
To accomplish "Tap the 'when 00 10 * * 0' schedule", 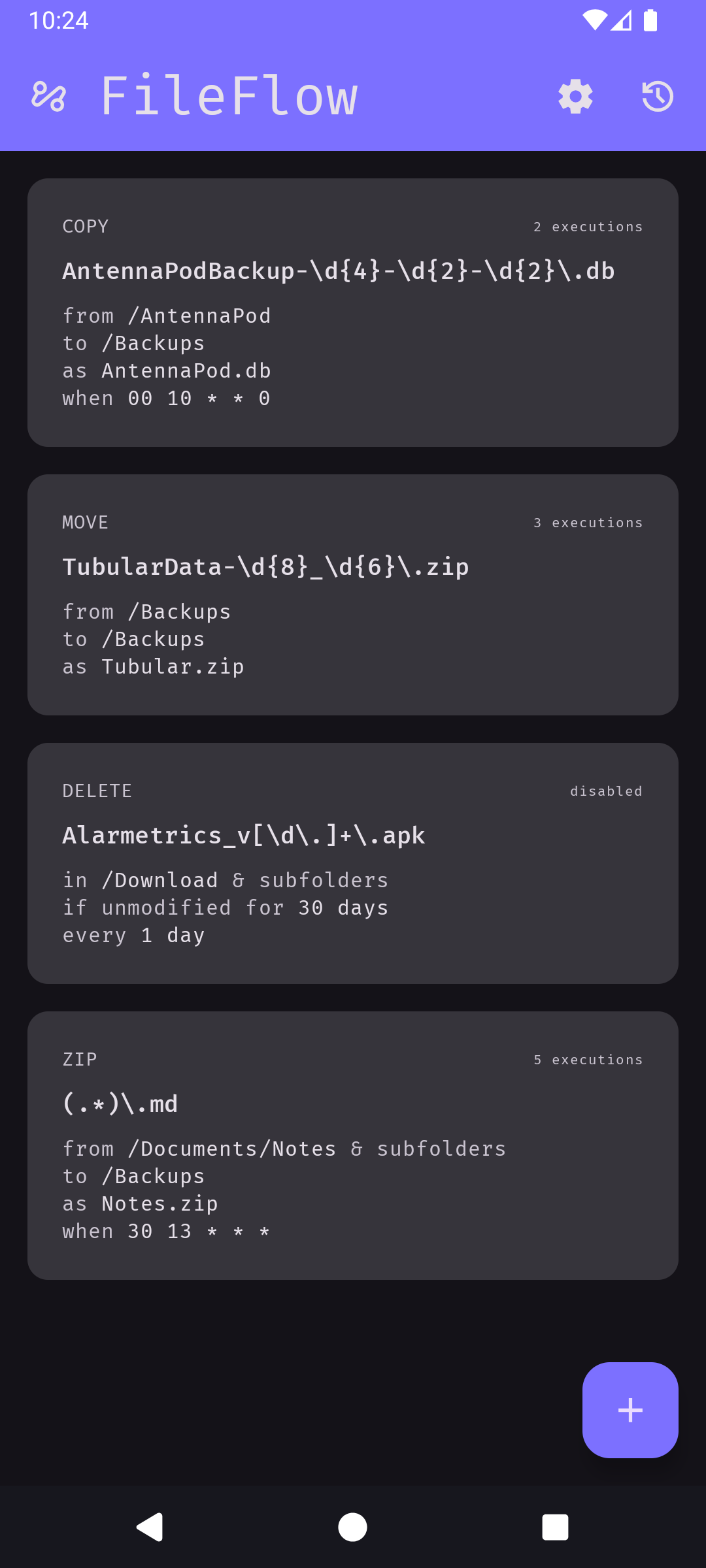I will 166,399.
